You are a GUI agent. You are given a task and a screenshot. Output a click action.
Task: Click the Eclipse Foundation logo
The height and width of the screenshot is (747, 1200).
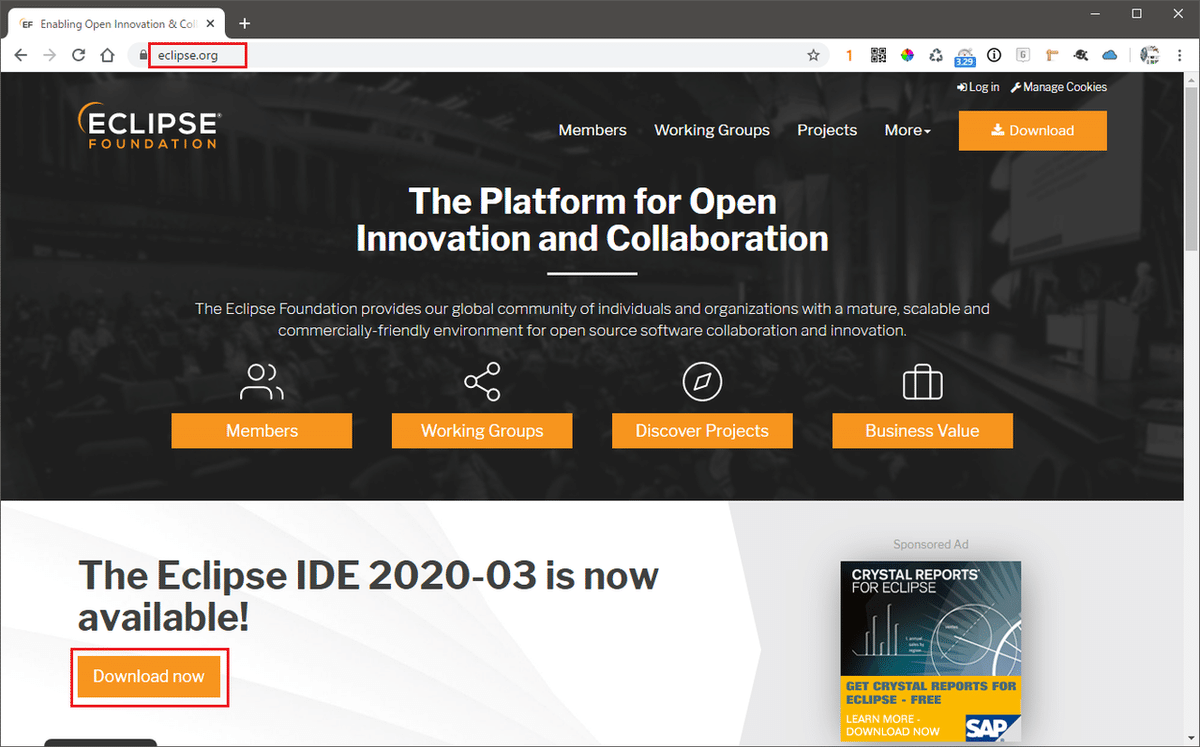[x=149, y=125]
